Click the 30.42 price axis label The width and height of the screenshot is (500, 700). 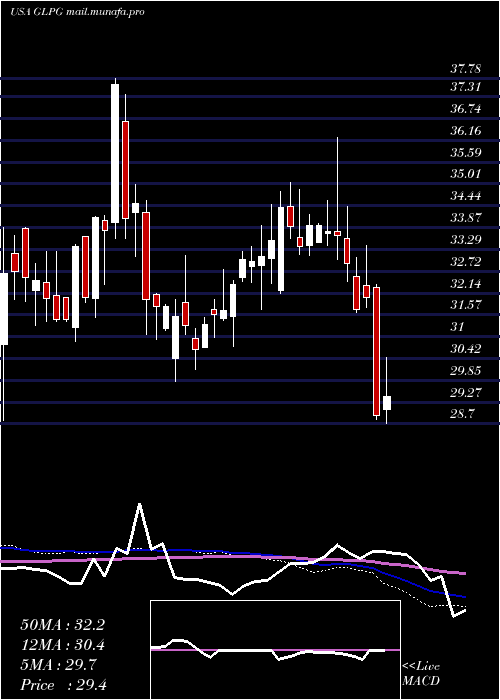click(465, 349)
